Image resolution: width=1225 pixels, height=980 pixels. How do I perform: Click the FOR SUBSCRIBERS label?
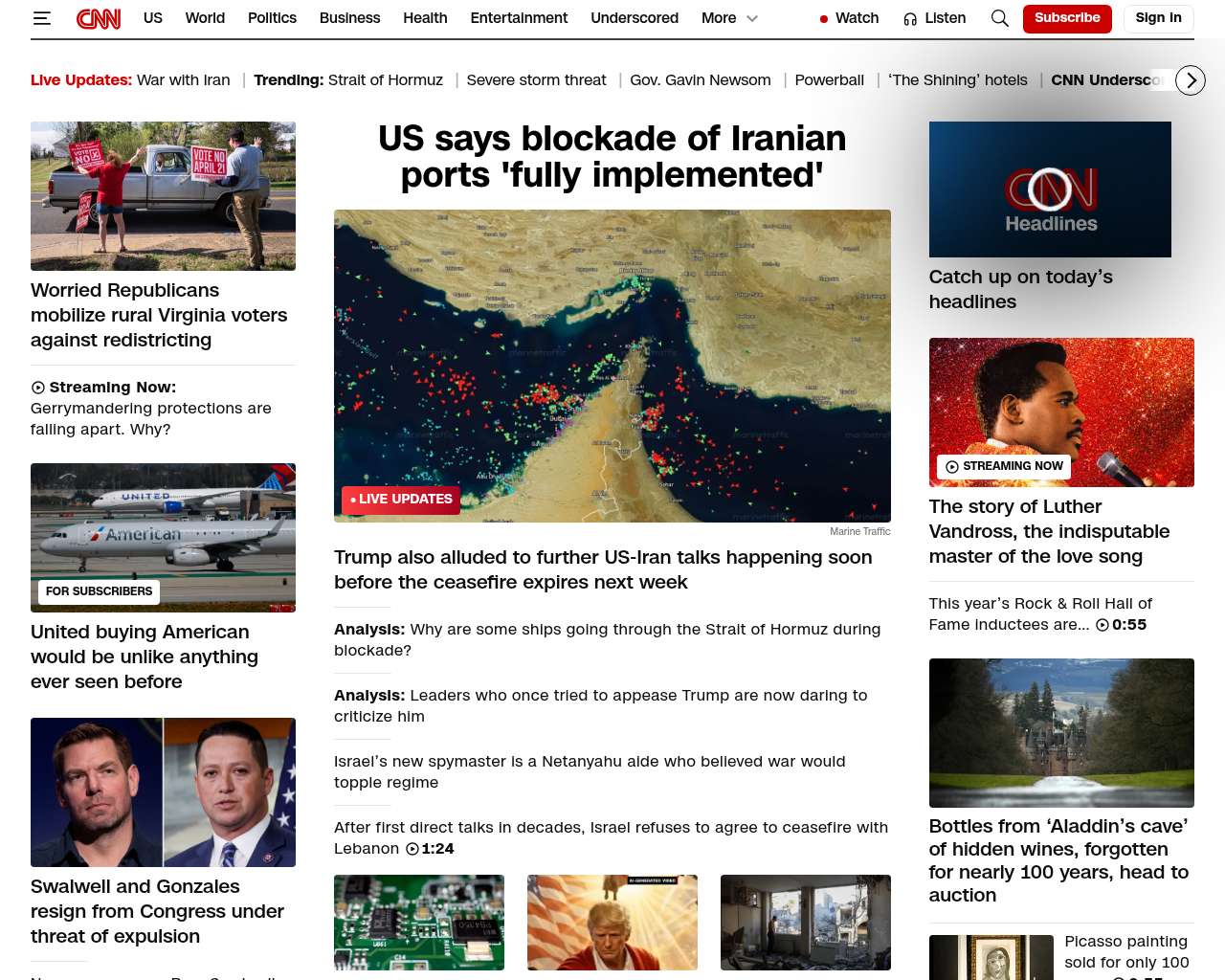[x=100, y=591]
